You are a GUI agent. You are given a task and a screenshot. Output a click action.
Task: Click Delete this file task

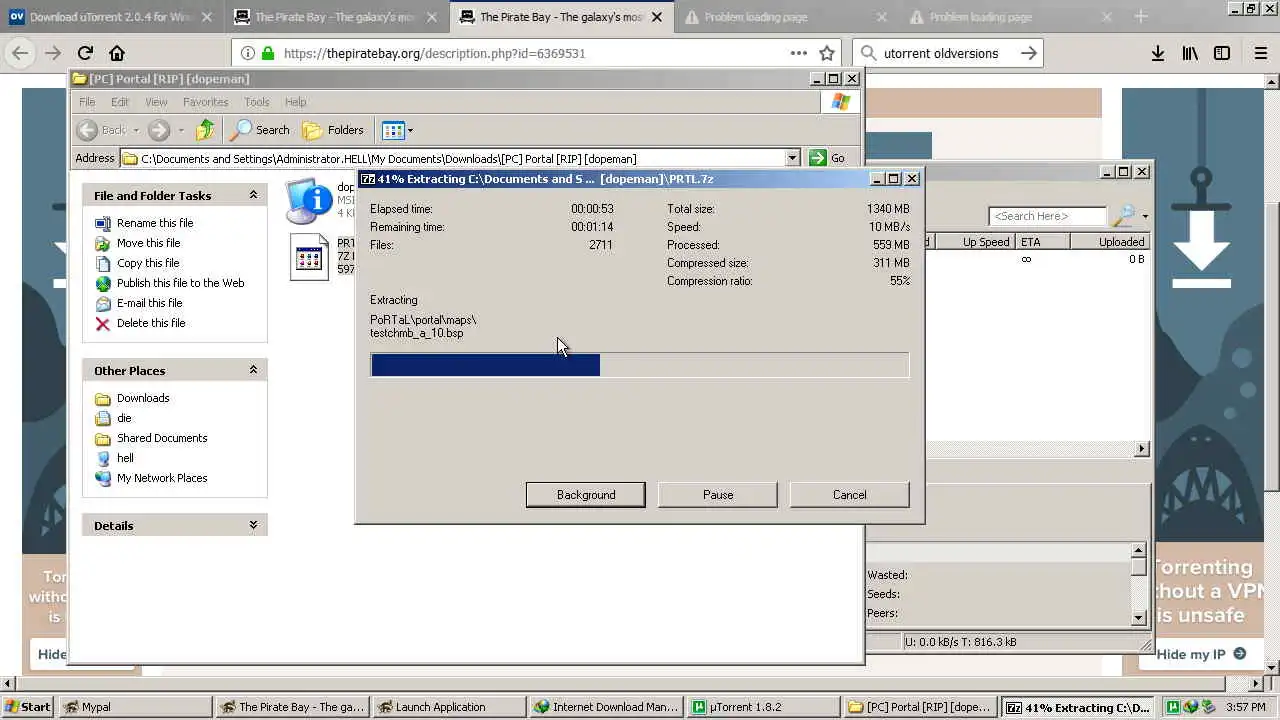[x=151, y=323]
